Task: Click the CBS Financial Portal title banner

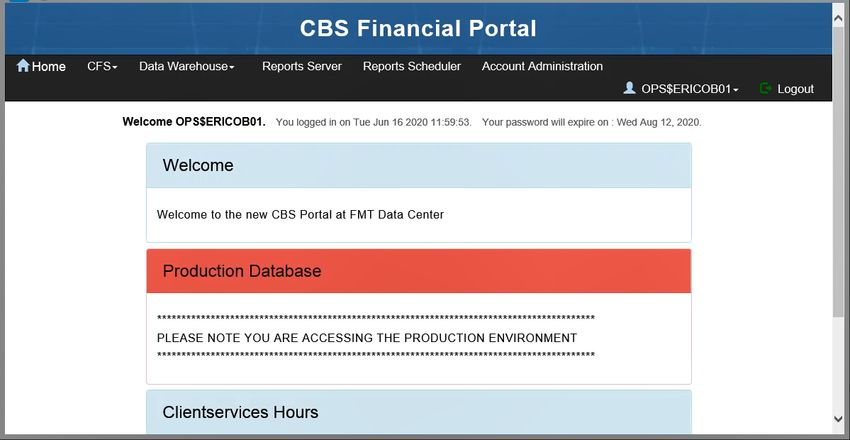Action: click(x=418, y=28)
